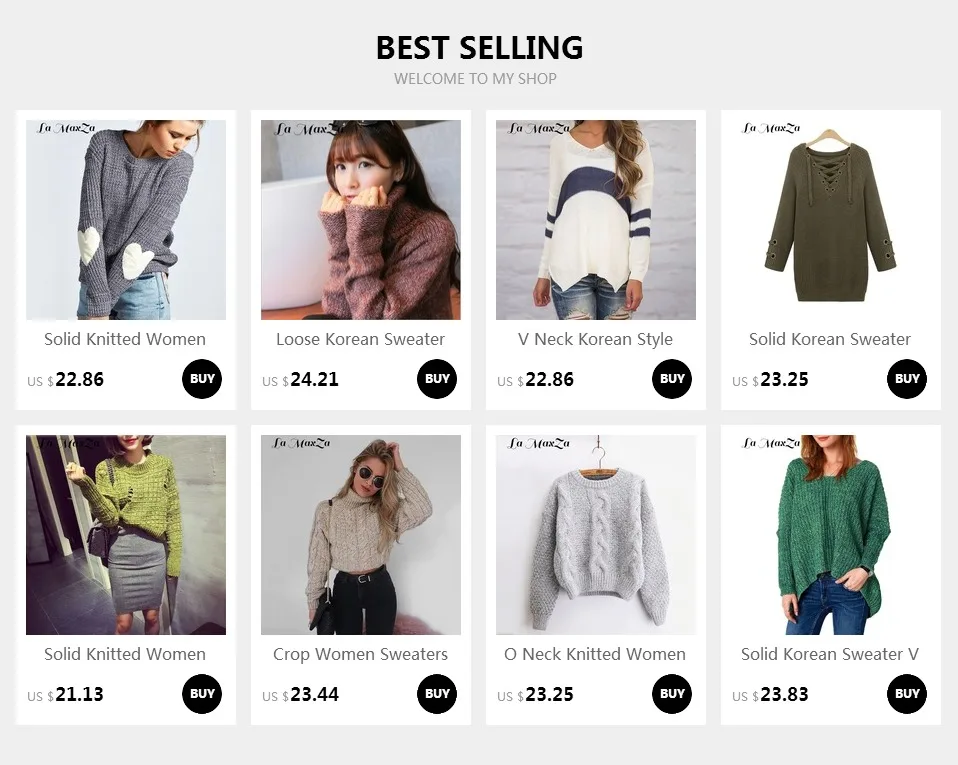This screenshot has width=958, height=765.
Task: Open the beige cropped turtleneck photo
Action: pyautogui.click(x=361, y=535)
